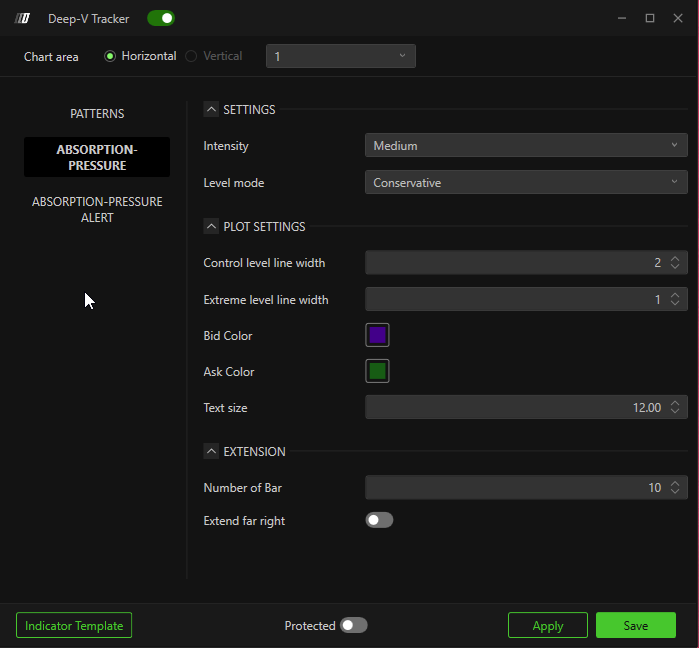Screen dimensions: 699x648
Task: Click the Apply button
Action: pos(548,626)
